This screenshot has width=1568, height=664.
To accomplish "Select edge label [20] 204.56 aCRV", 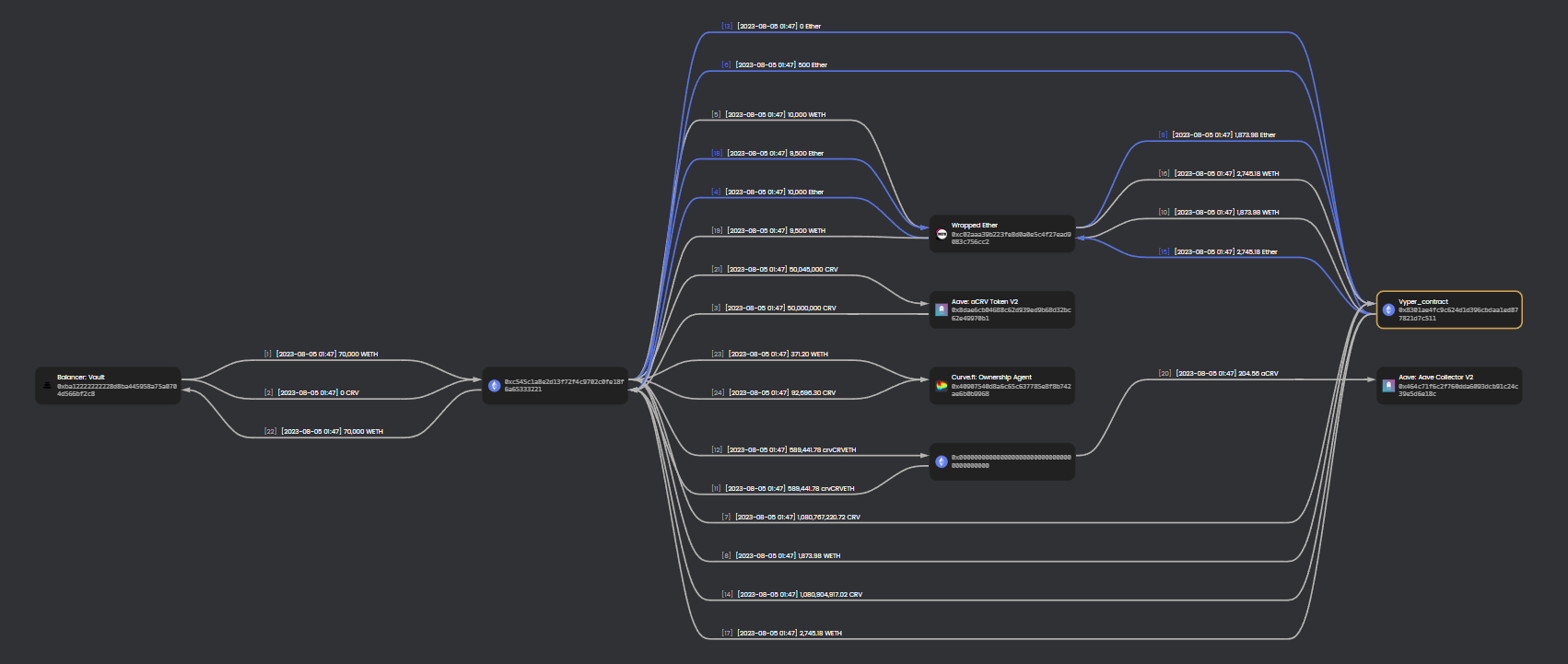I will [1219, 374].
